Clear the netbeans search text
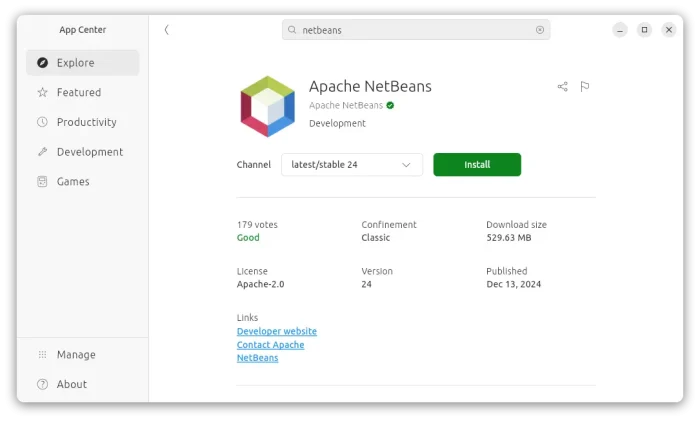This screenshot has height=421, width=700. coord(540,30)
